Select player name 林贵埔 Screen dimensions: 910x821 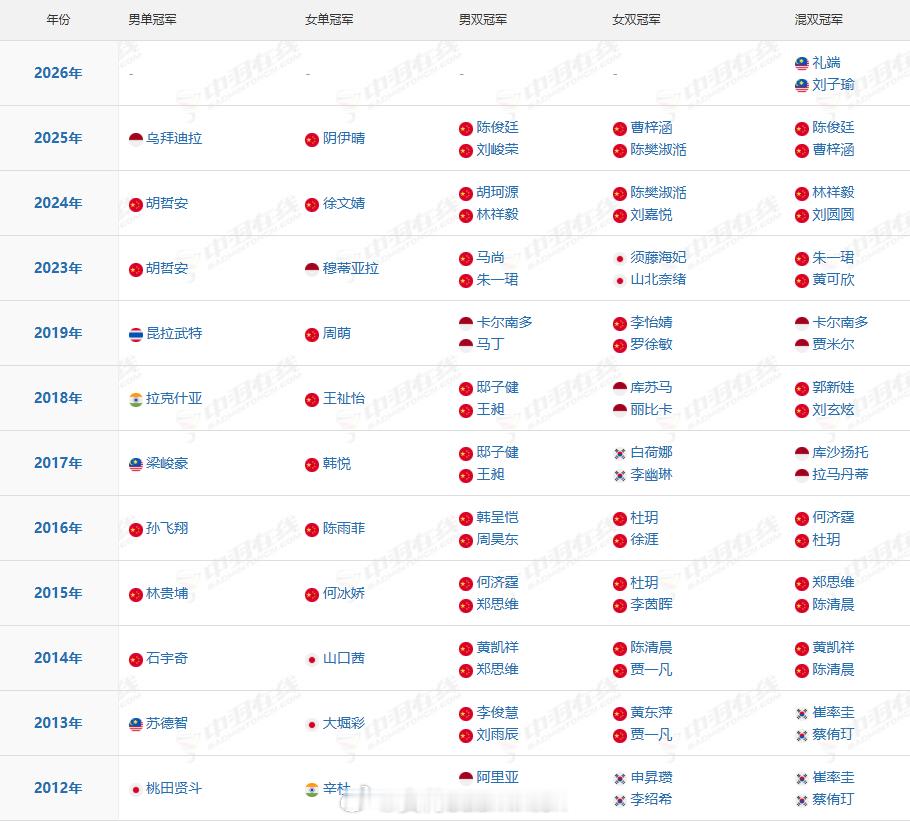(167, 594)
